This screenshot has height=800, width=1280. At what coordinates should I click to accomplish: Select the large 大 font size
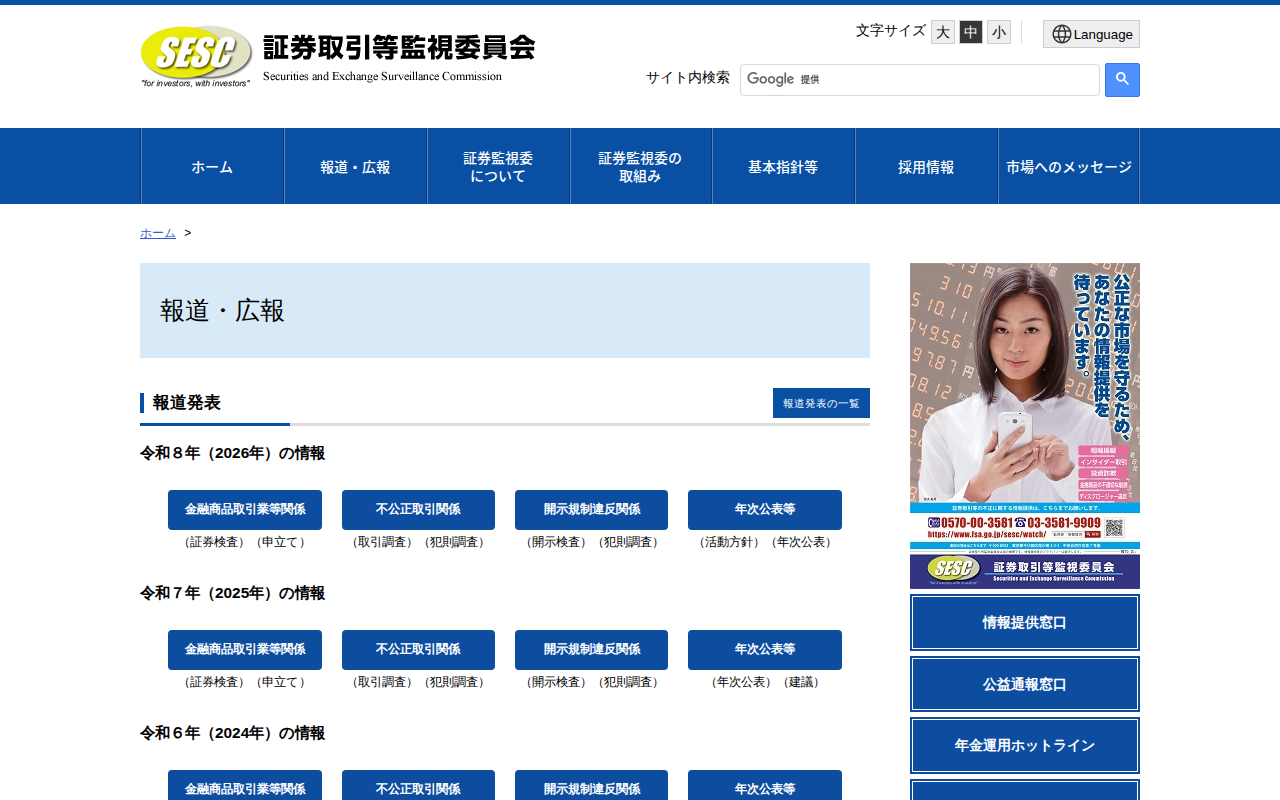pyautogui.click(x=941, y=31)
